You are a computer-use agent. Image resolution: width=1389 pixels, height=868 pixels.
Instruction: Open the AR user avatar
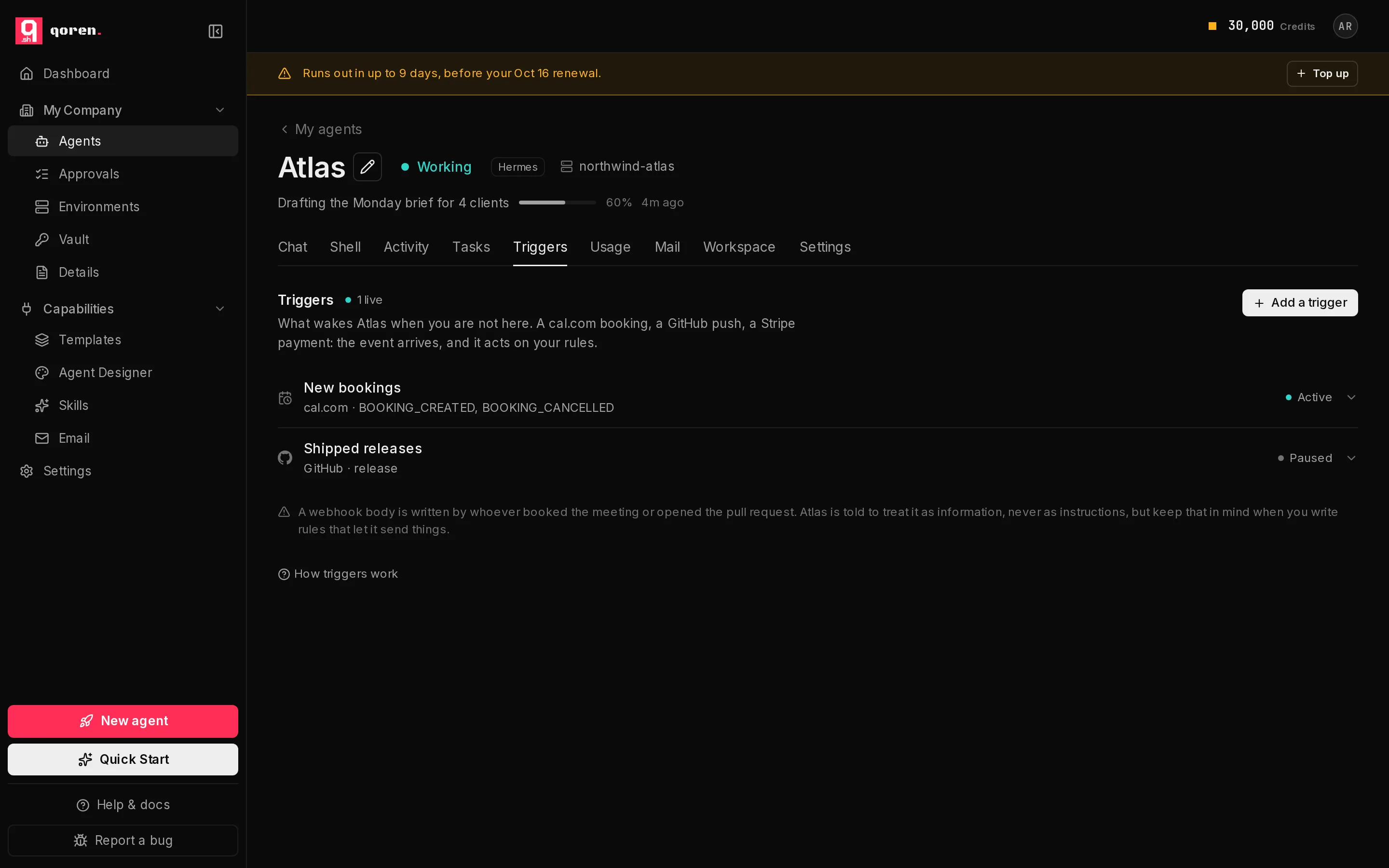tap(1345, 26)
